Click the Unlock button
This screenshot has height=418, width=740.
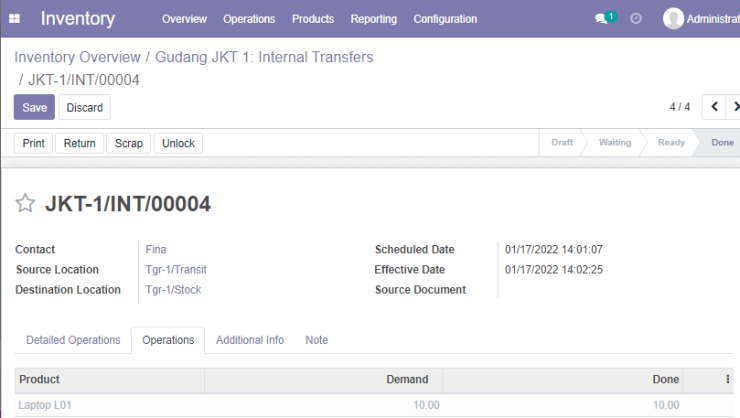[178, 143]
